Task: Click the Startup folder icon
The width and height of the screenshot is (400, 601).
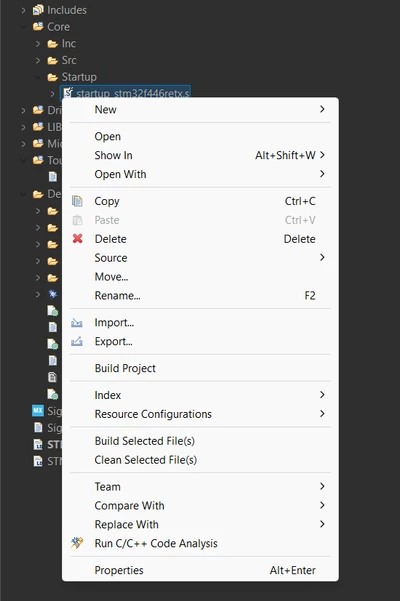Action: pyautogui.click(x=52, y=77)
